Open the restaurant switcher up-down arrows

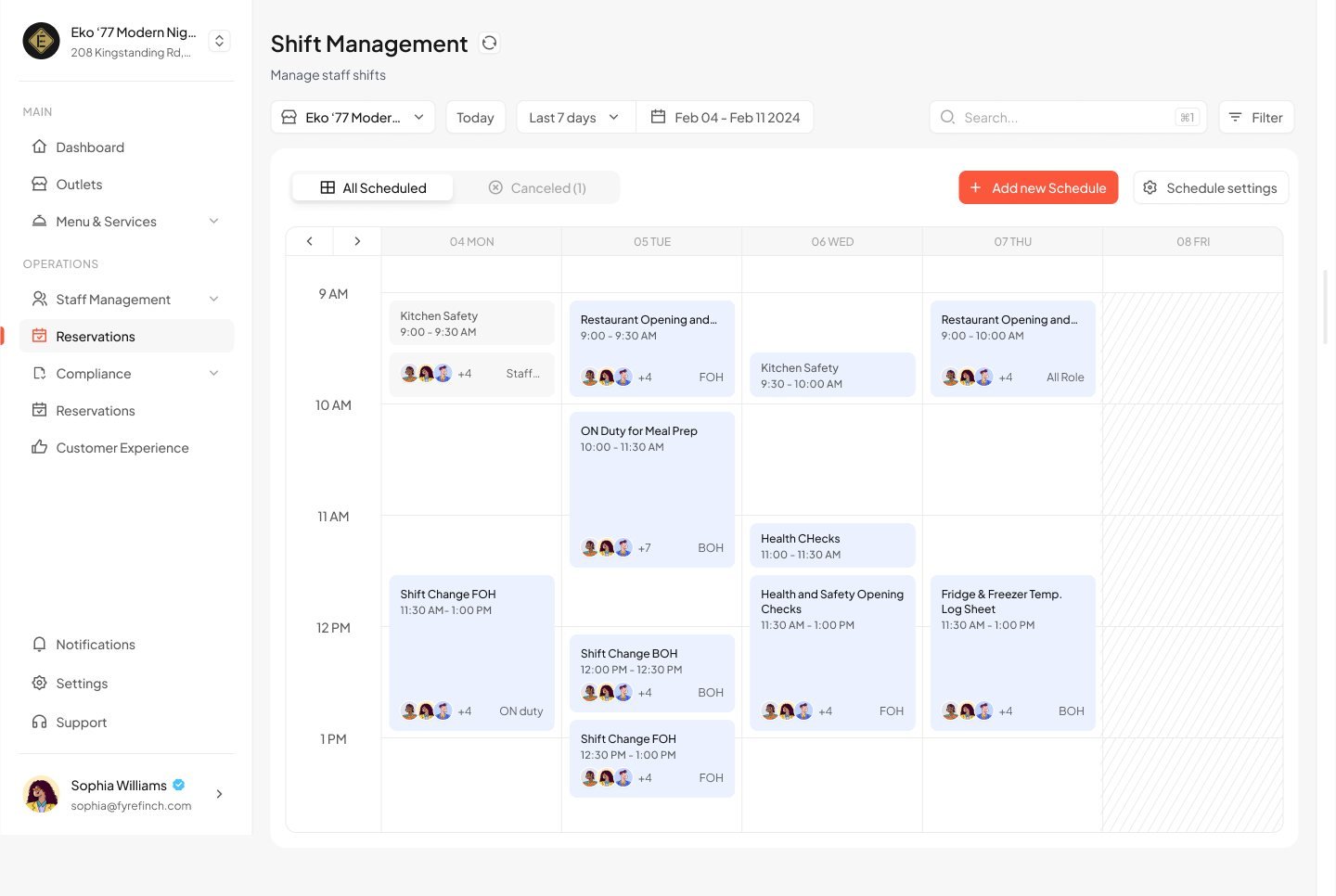coord(219,41)
